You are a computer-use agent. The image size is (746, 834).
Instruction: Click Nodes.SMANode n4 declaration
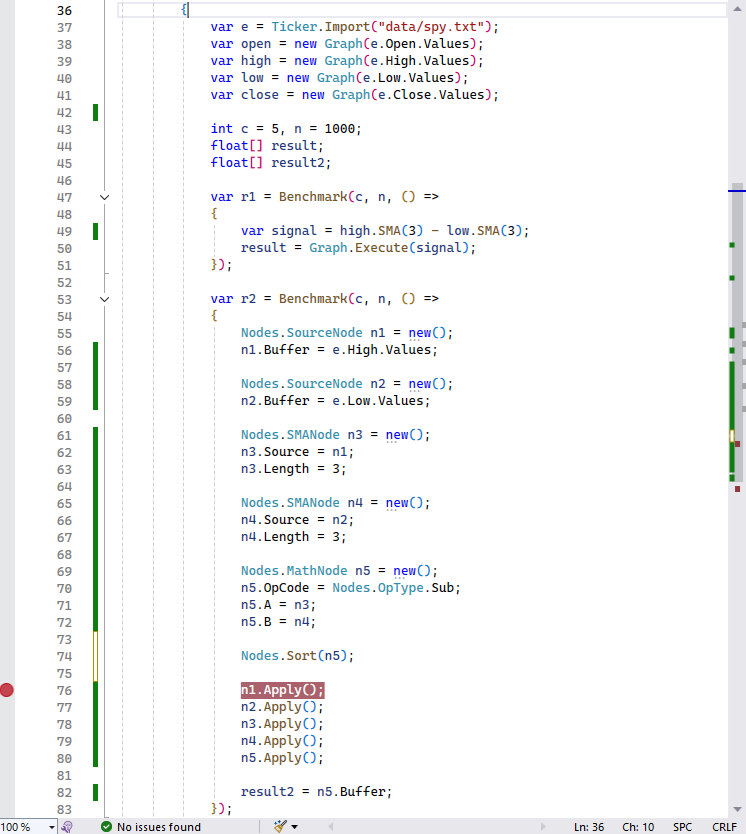(336, 503)
